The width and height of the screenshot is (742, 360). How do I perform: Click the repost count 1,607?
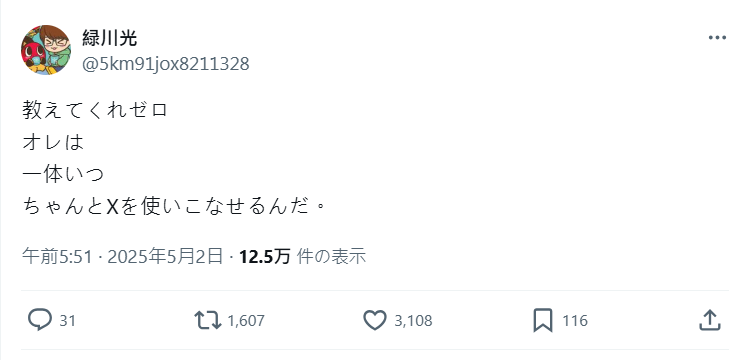pyautogui.click(x=246, y=321)
